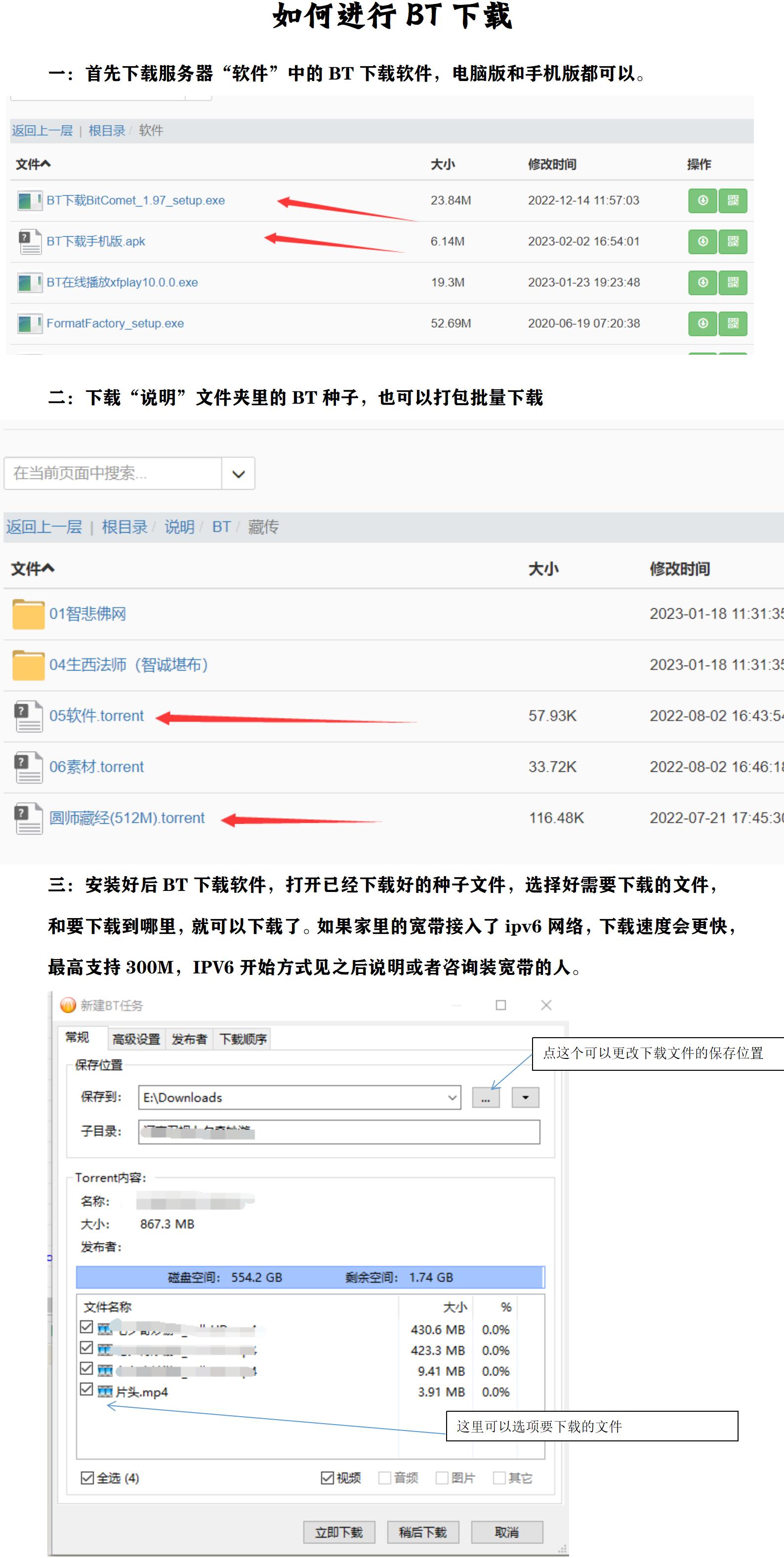Uncheck the 片头.mp4 file checkbox

[86, 1390]
